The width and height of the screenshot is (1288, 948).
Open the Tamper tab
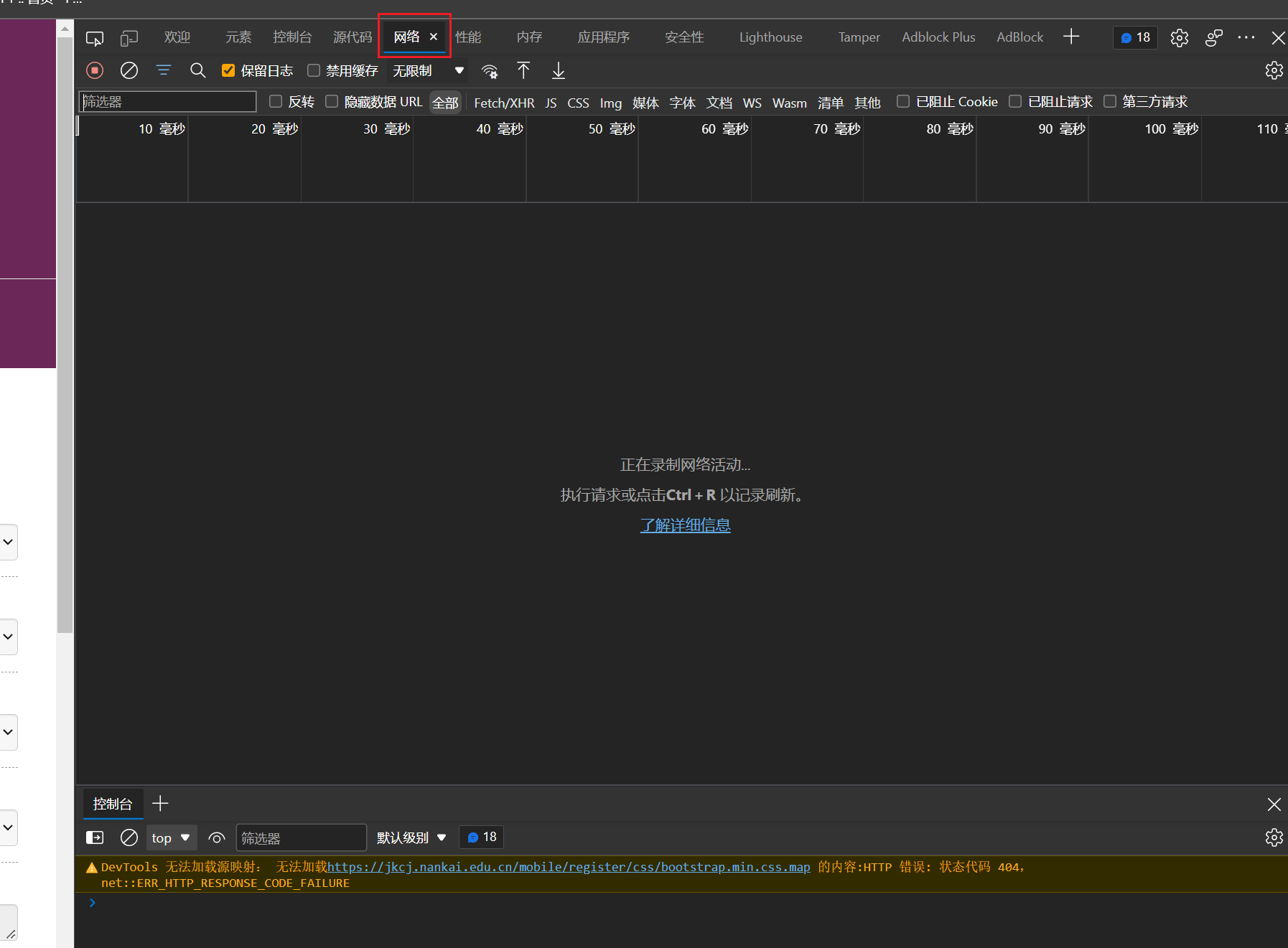pyautogui.click(x=859, y=37)
